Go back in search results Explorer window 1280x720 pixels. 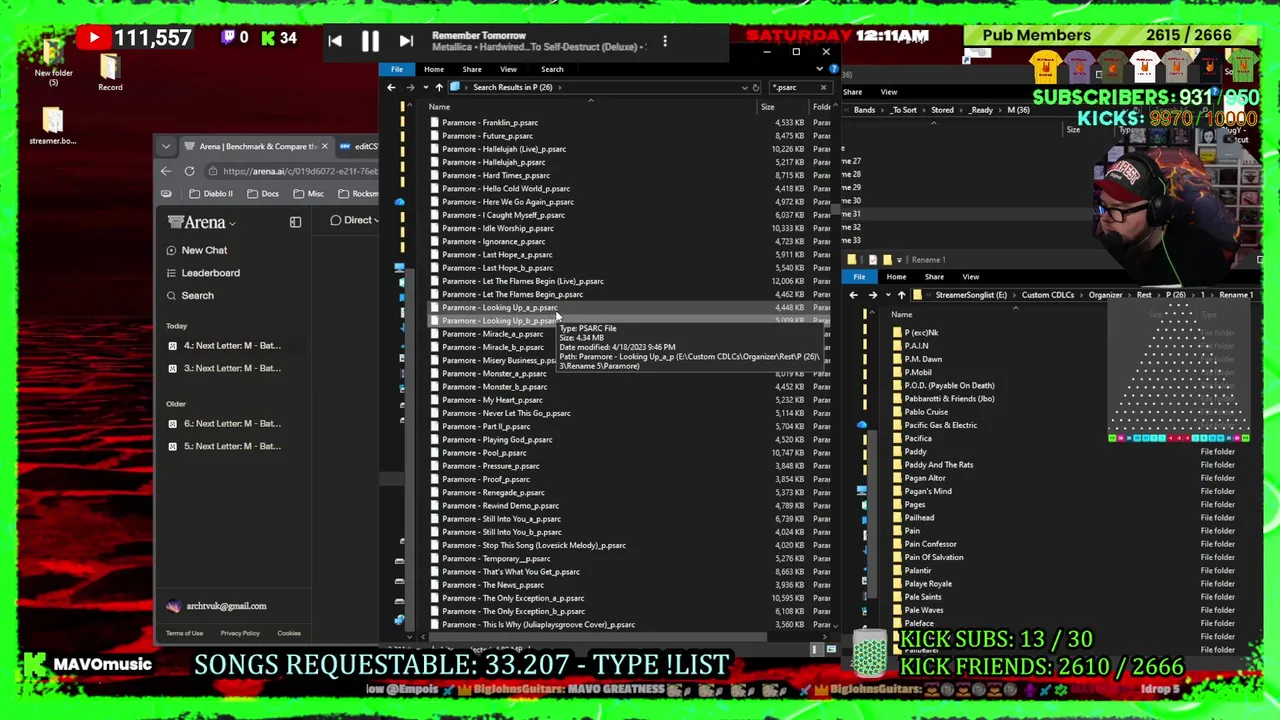tap(391, 87)
